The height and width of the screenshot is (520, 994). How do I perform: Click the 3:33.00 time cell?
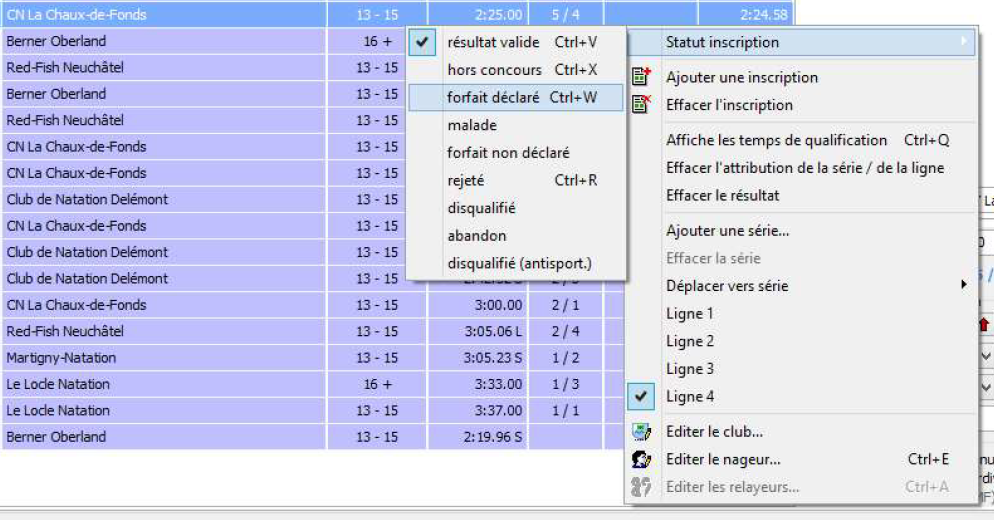point(478,384)
